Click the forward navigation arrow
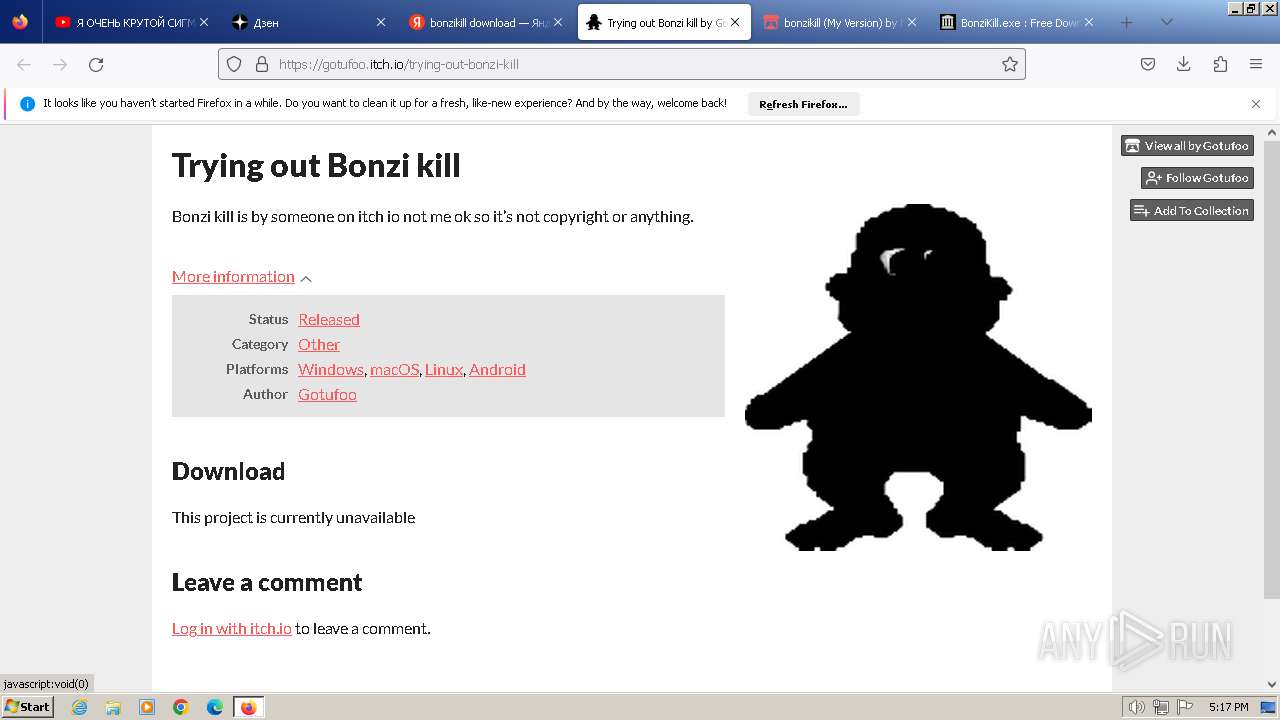 click(x=60, y=64)
